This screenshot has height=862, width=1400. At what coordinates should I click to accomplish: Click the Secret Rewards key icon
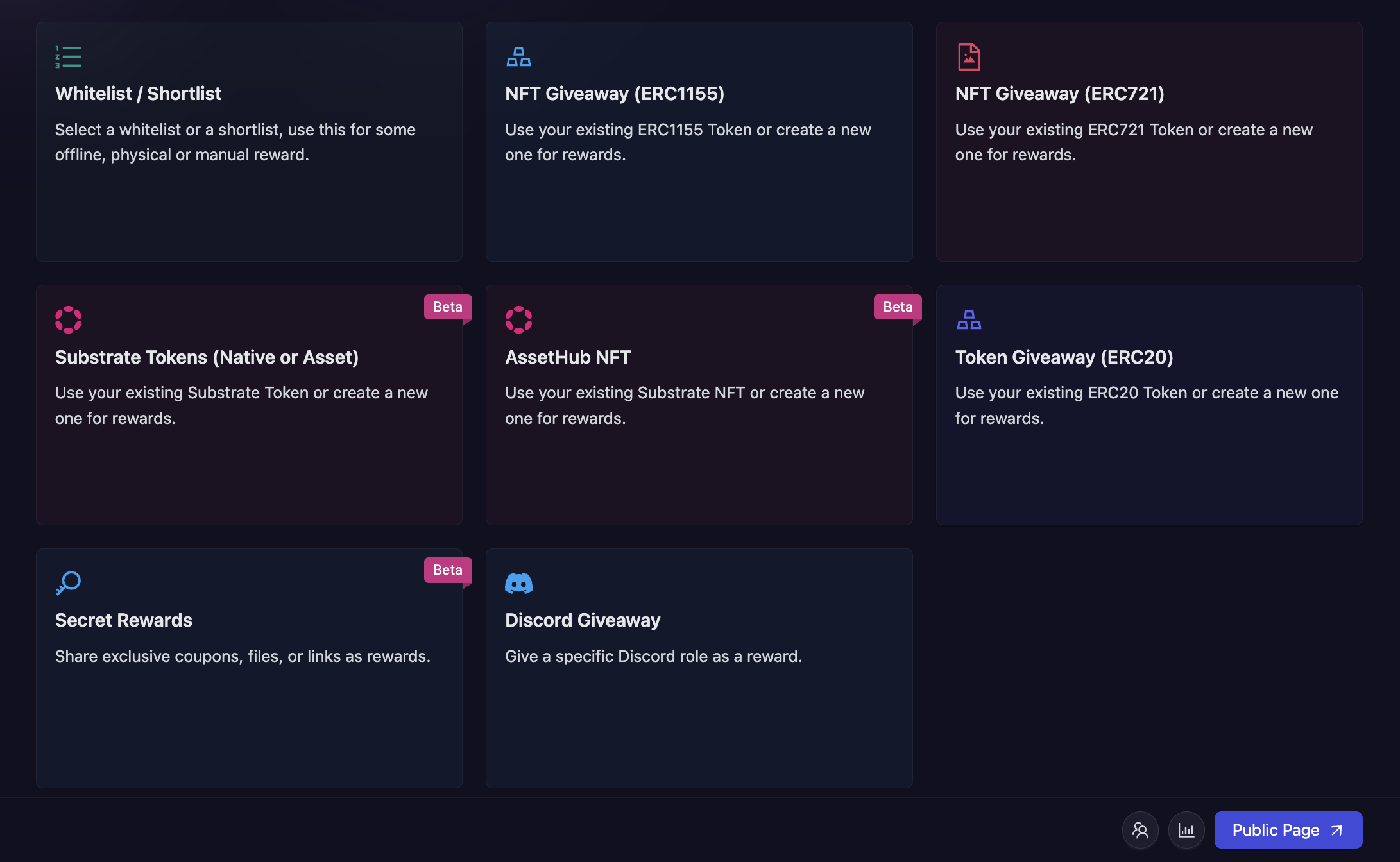(x=68, y=583)
